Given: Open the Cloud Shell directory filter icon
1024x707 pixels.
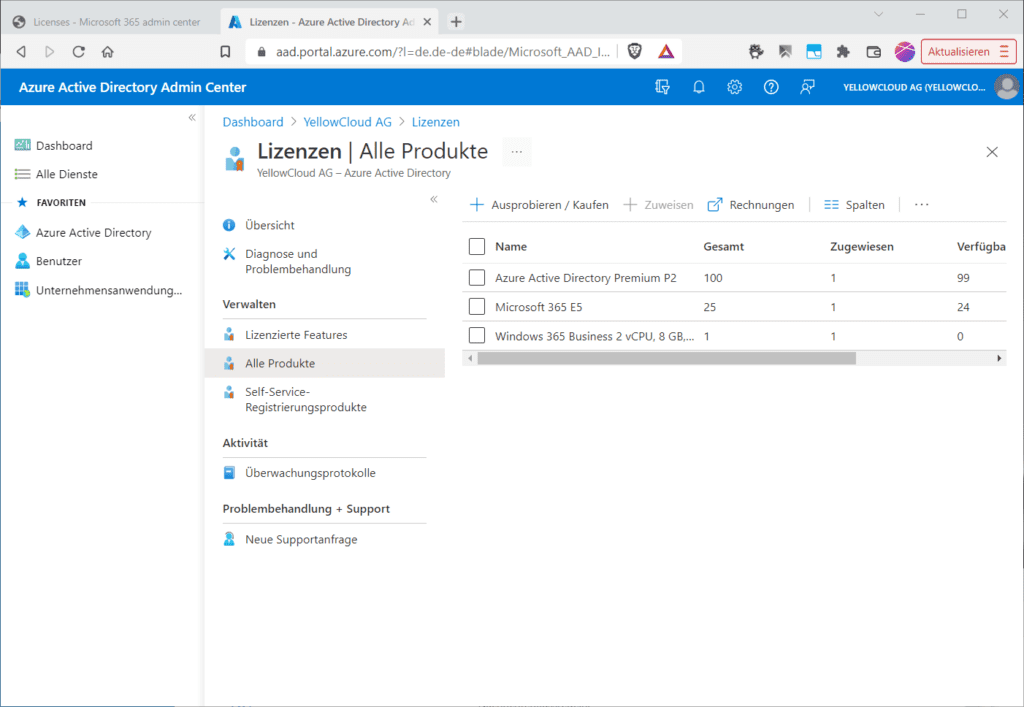Looking at the screenshot, I should coord(662,87).
